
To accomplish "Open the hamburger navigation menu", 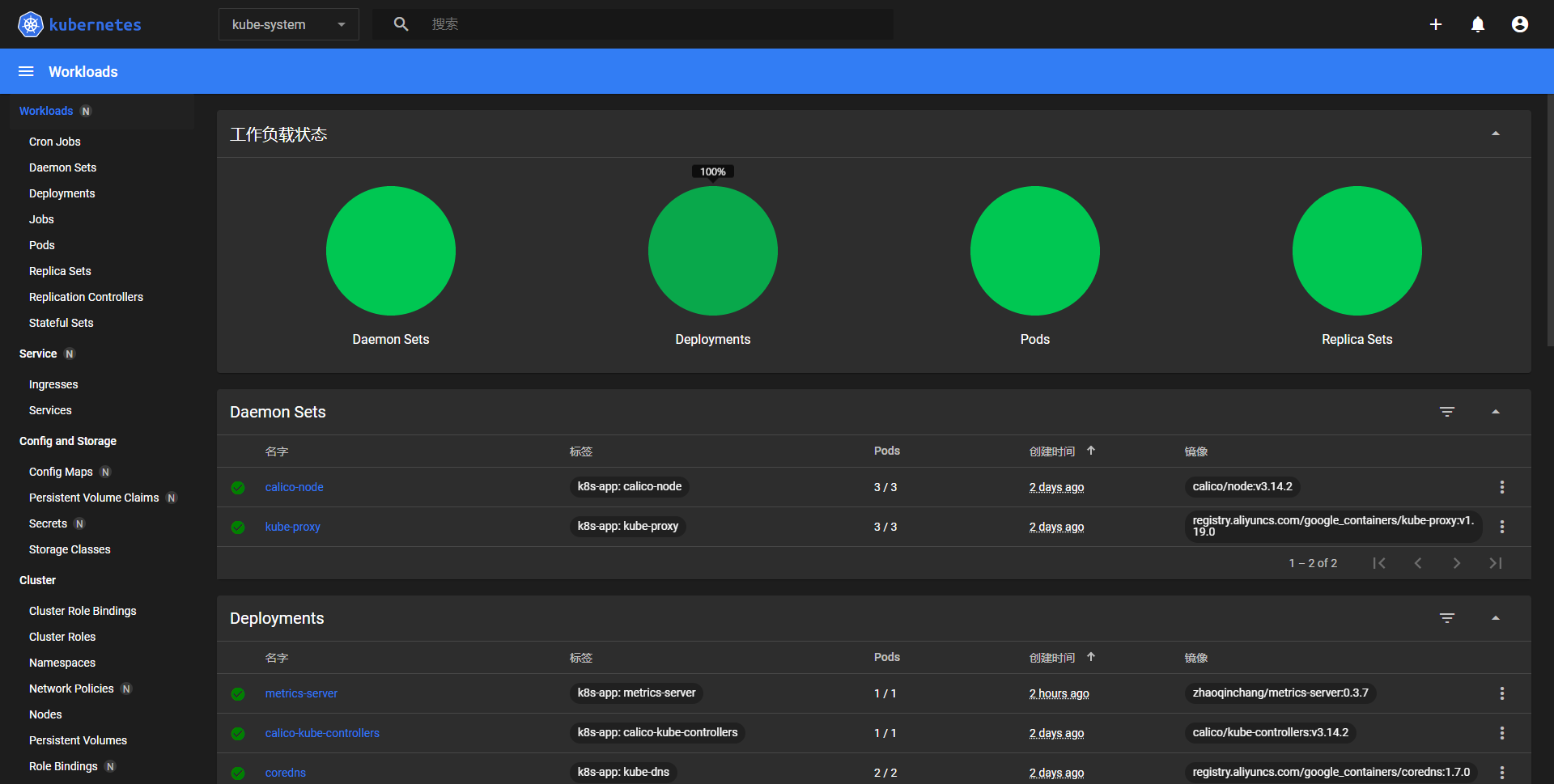I will pyautogui.click(x=26, y=71).
